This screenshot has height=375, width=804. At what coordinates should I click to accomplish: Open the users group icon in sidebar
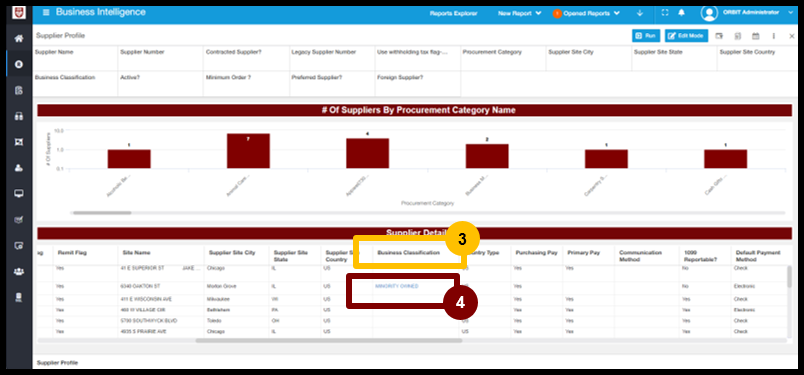[x=19, y=271]
